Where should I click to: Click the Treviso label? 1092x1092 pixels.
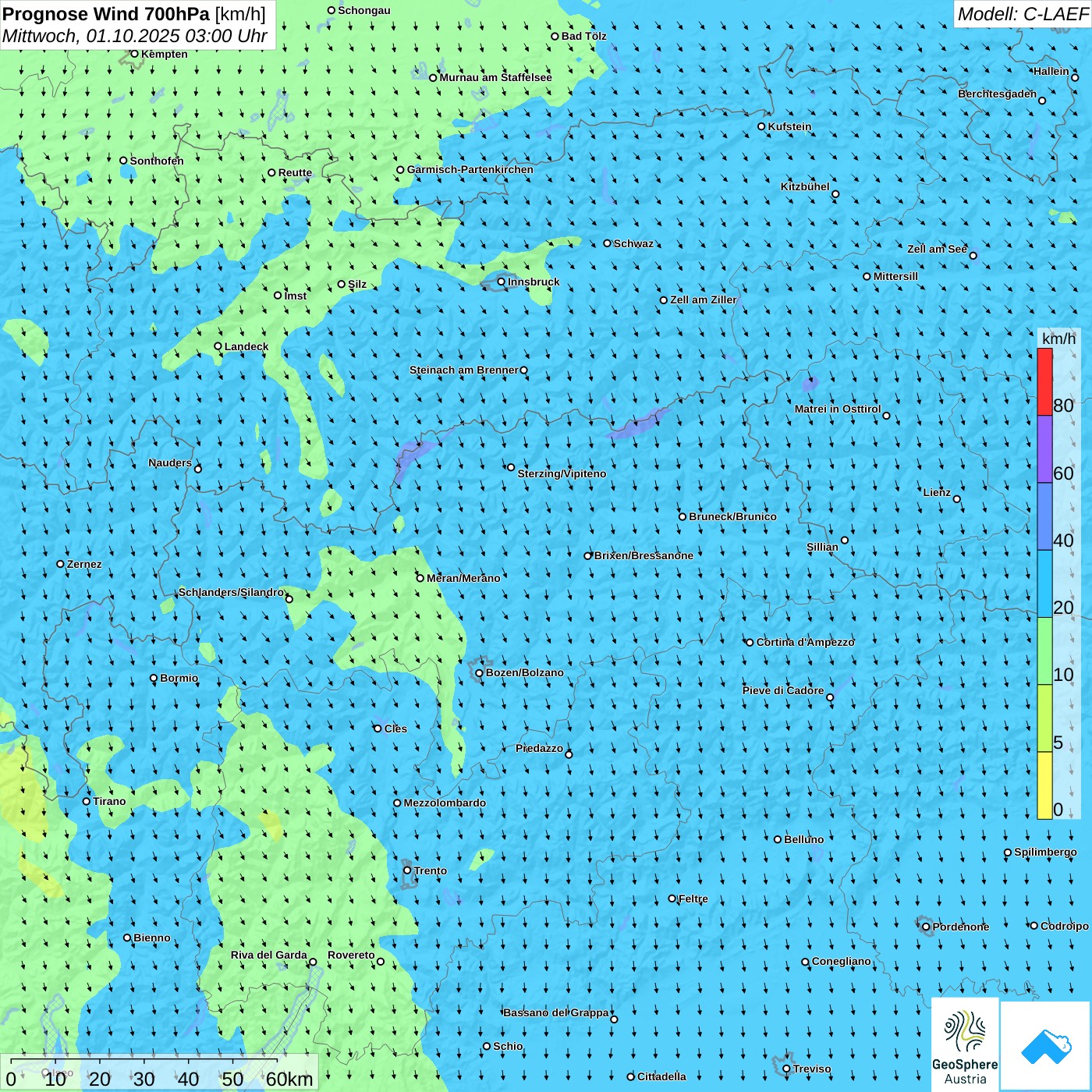[812, 1069]
